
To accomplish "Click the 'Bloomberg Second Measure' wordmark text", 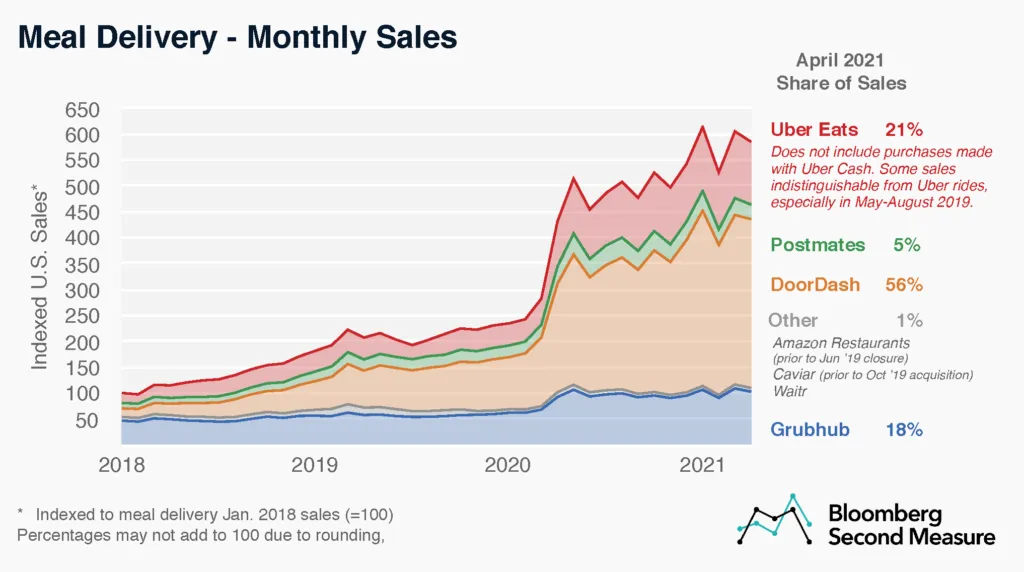I will (x=912, y=525).
